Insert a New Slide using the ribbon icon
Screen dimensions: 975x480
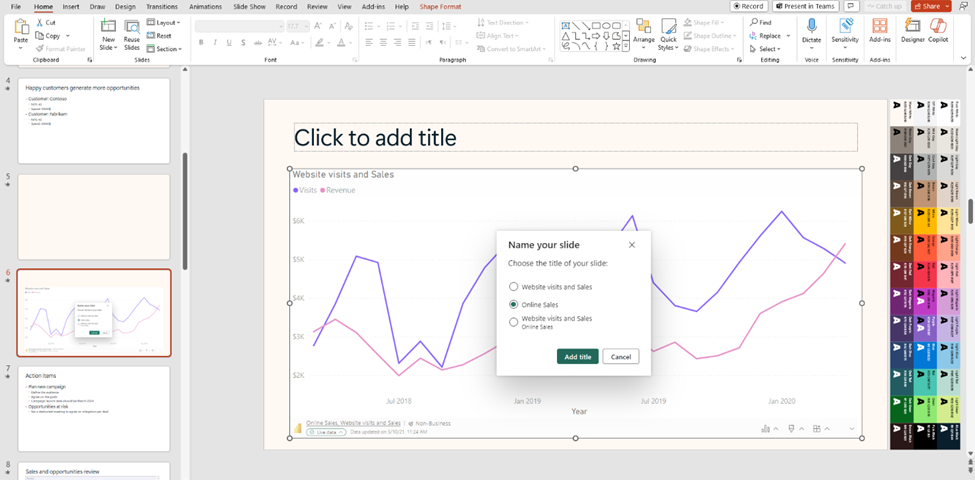coord(108,26)
